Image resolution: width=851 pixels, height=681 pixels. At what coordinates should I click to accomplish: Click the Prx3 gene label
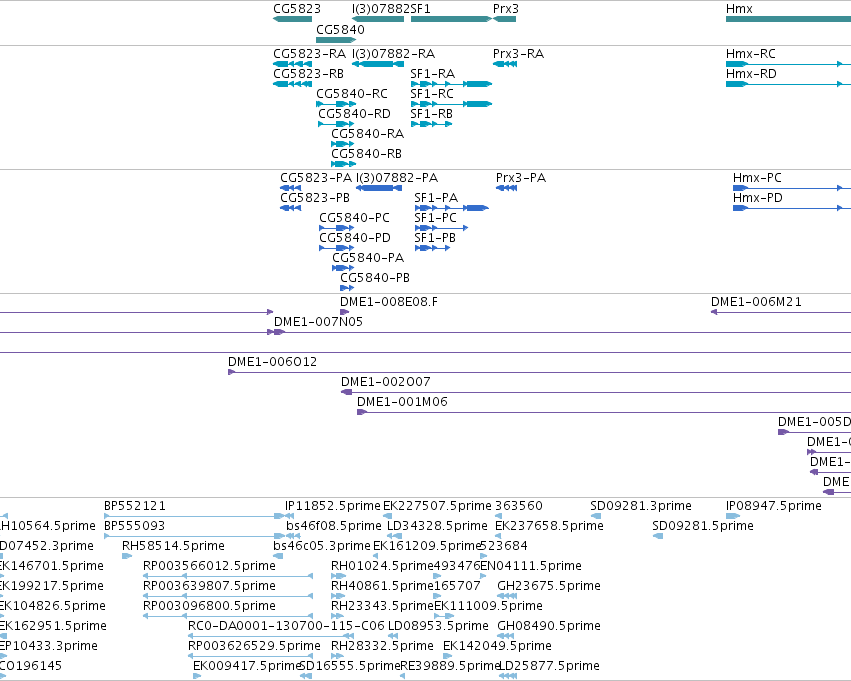[x=506, y=9]
